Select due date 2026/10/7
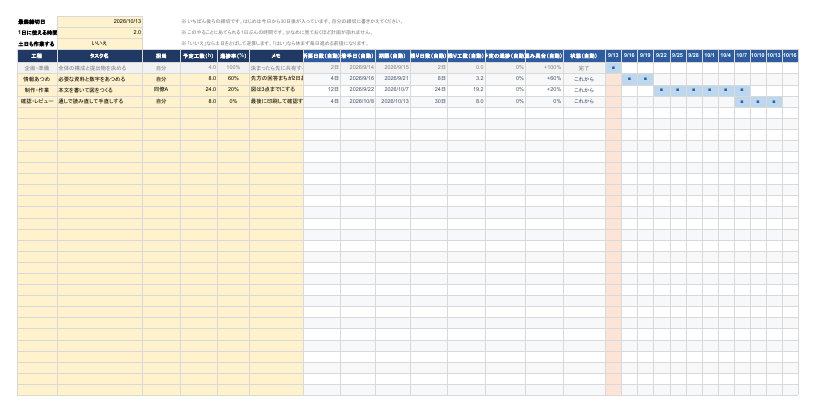815x412 pixels. pyautogui.click(x=393, y=90)
